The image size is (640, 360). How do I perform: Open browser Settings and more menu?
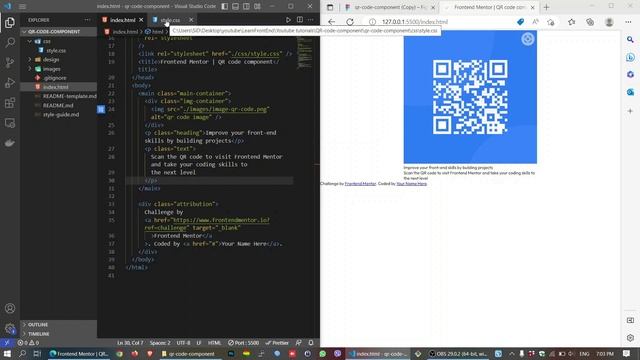628,22
